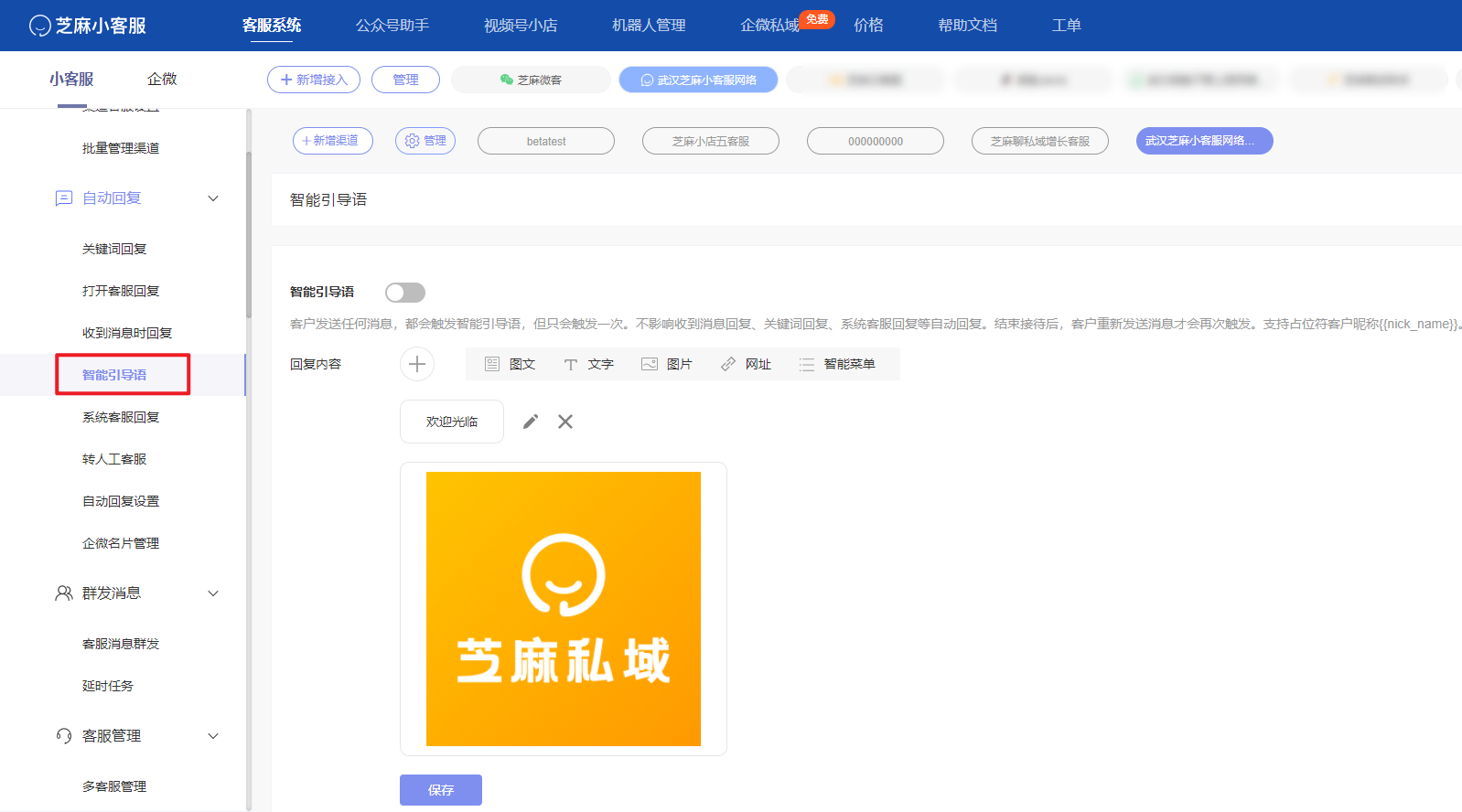Click the 芝麻微客 WeChat account pill
This screenshot has width=1462, height=812.
click(531, 80)
